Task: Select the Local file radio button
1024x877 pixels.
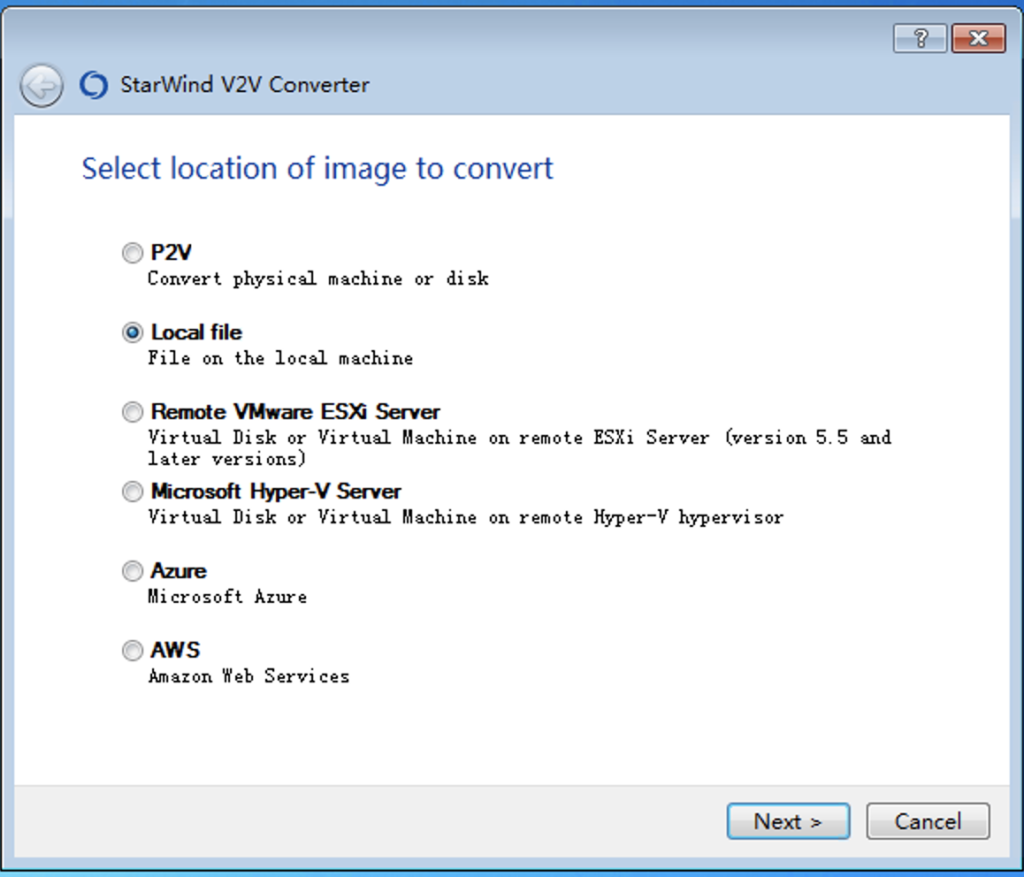Action: (x=132, y=333)
